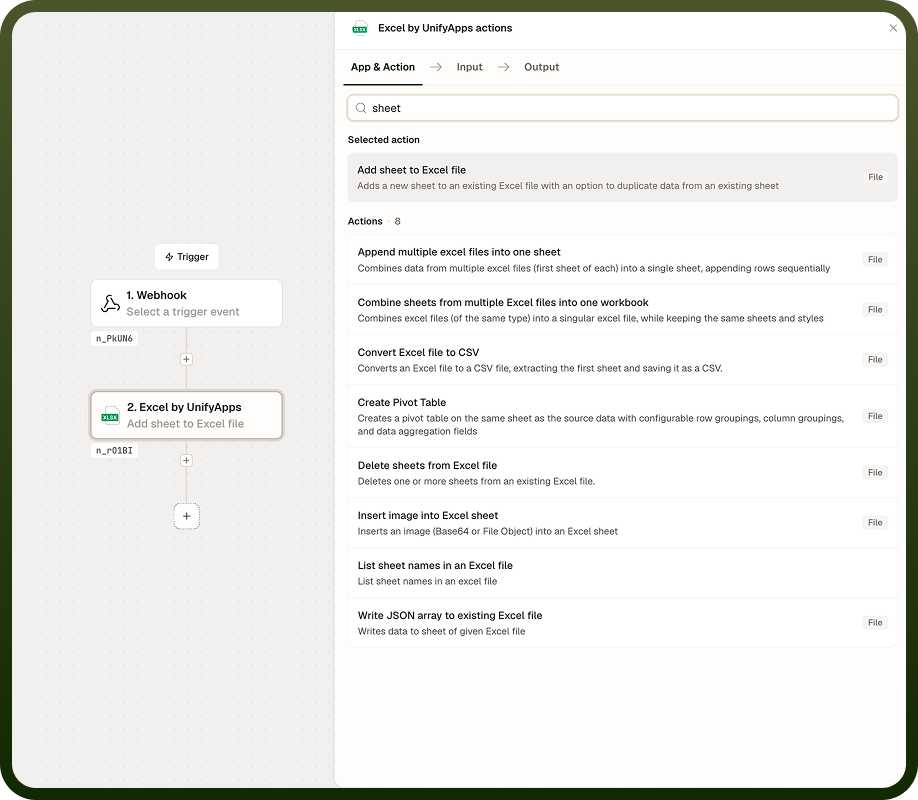Choose 'Insert image into Excel sheet' action
918x800 pixels.
[x=622, y=523]
